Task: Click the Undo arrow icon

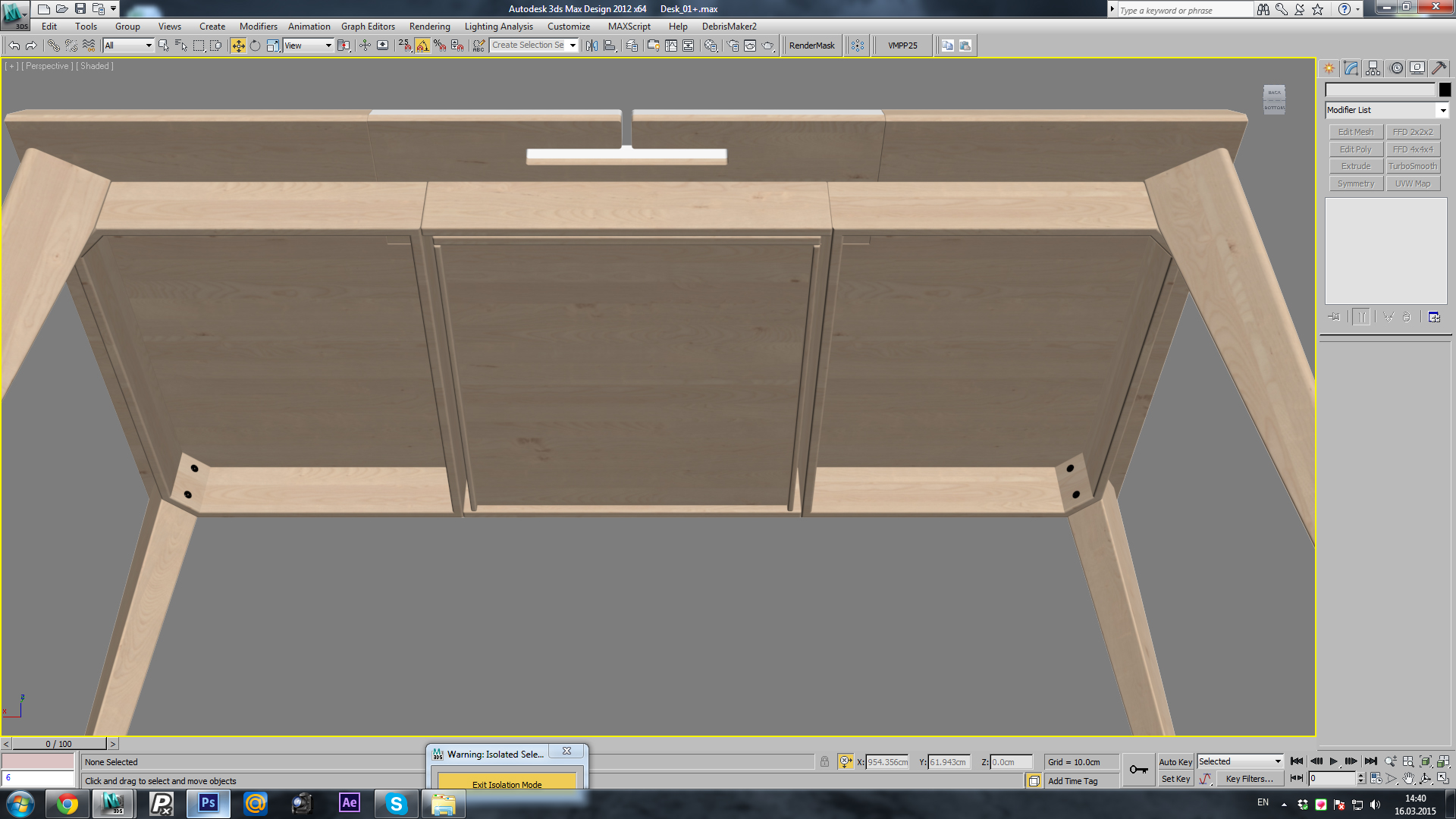Action: pyautogui.click(x=14, y=45)
